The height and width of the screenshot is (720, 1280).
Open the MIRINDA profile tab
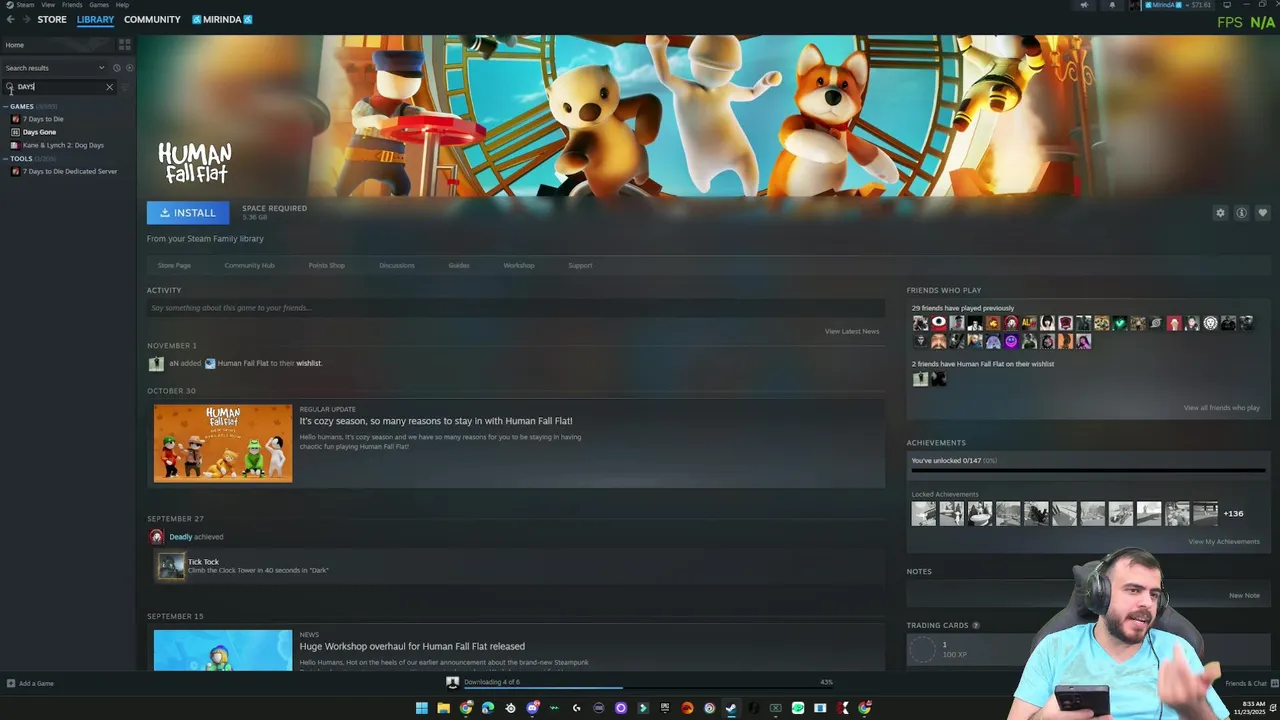coord(222,20)
